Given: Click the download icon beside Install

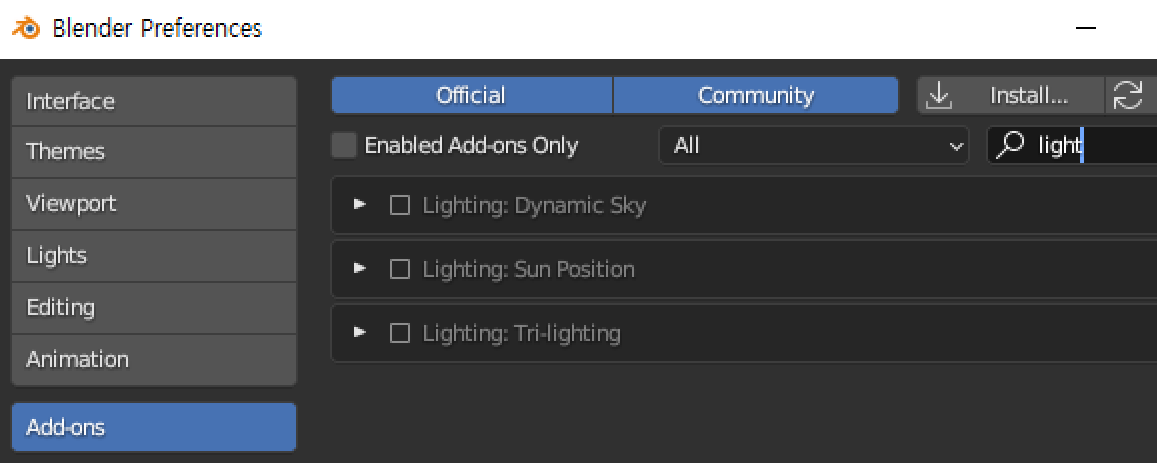Looking at the screenshot, I should [939, 95].
